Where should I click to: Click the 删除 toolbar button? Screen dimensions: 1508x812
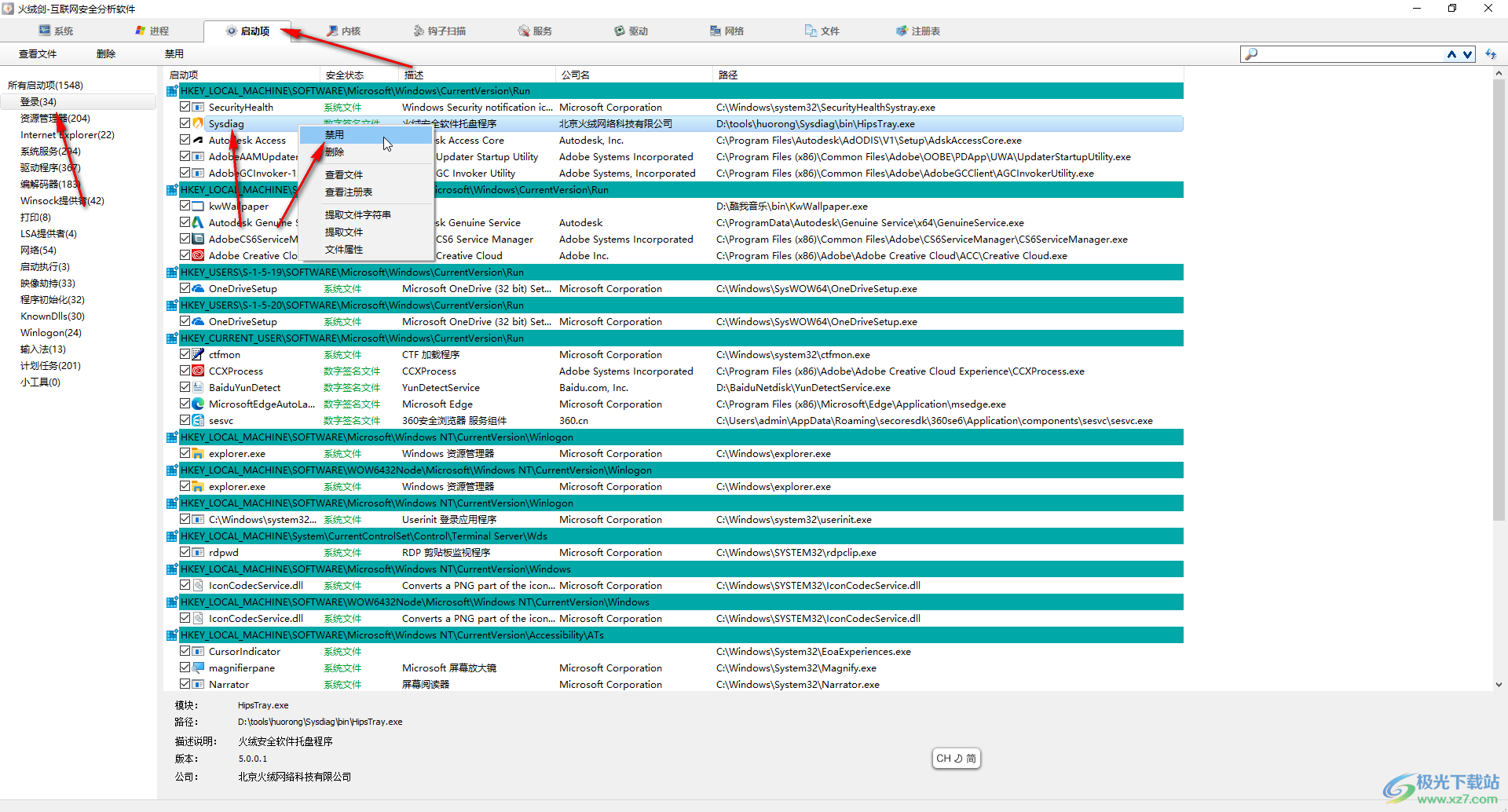106,54
